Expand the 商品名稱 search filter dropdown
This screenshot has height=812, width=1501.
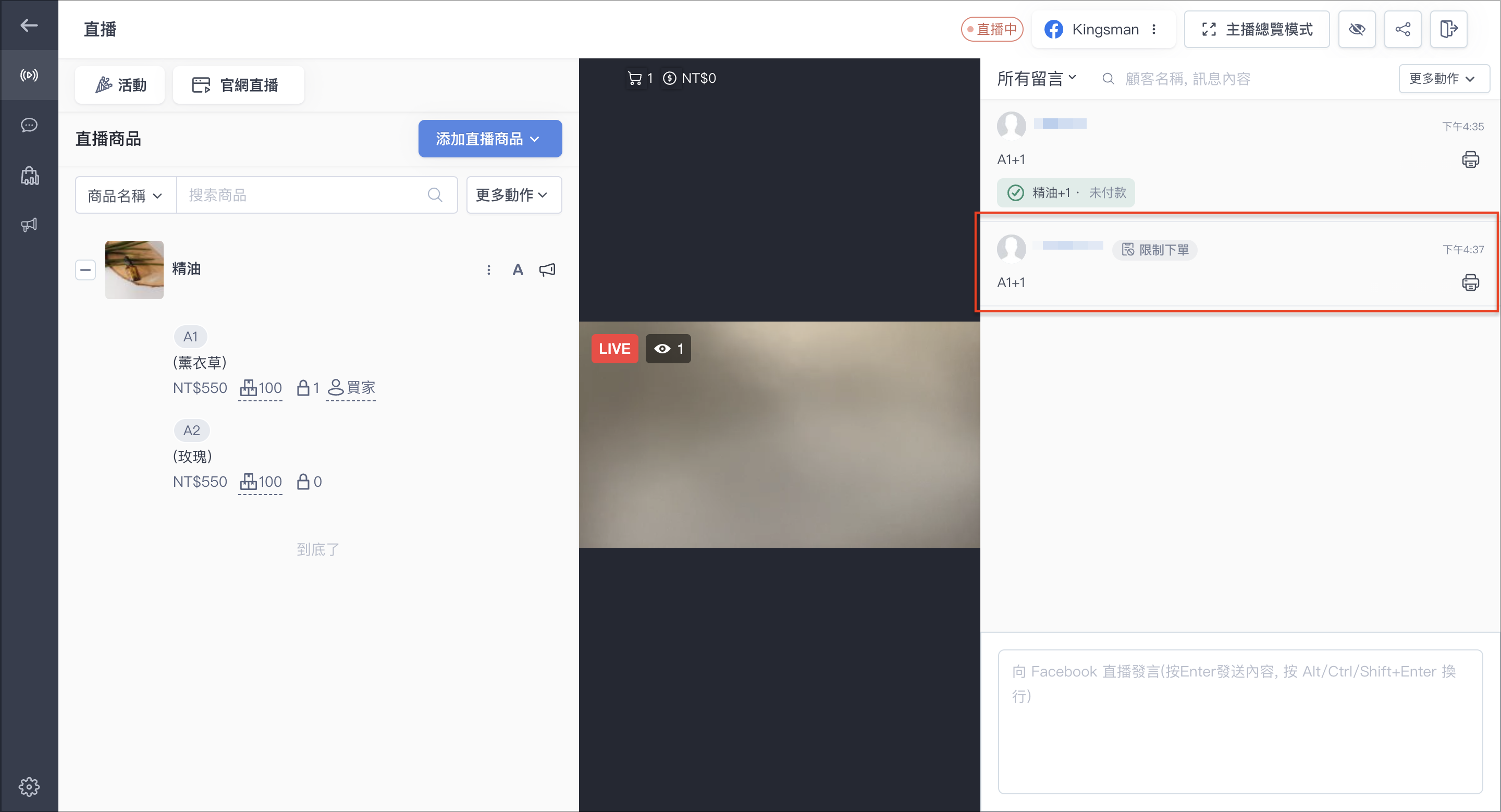point(126,195)
